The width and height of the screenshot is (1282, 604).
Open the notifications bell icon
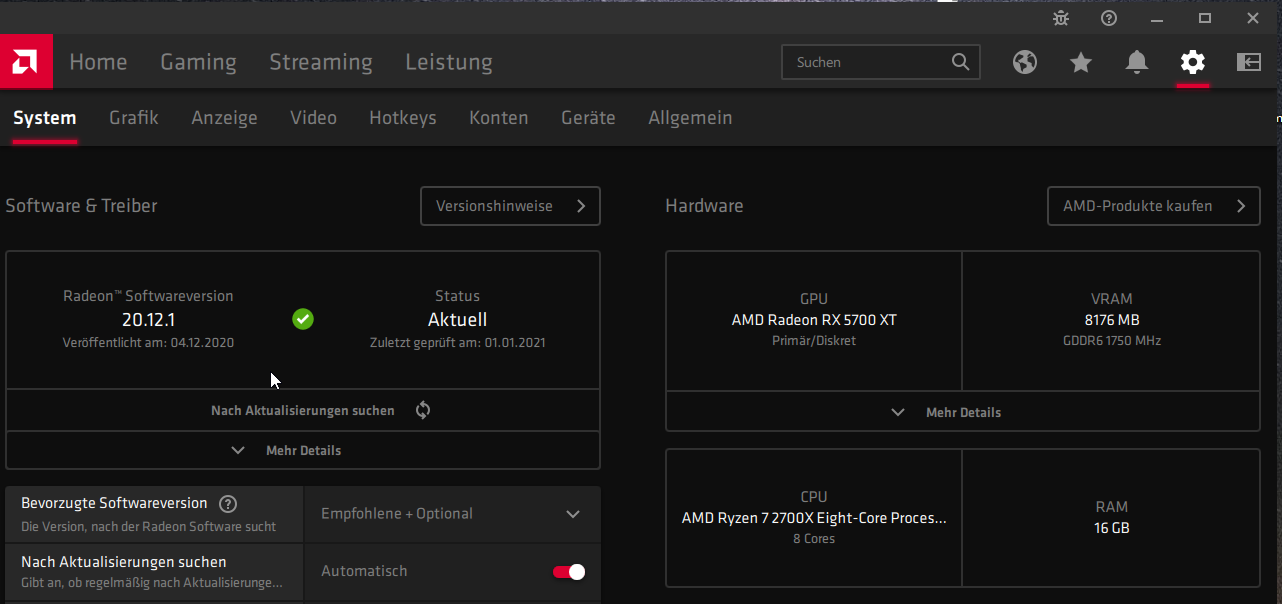(1137, 62)
